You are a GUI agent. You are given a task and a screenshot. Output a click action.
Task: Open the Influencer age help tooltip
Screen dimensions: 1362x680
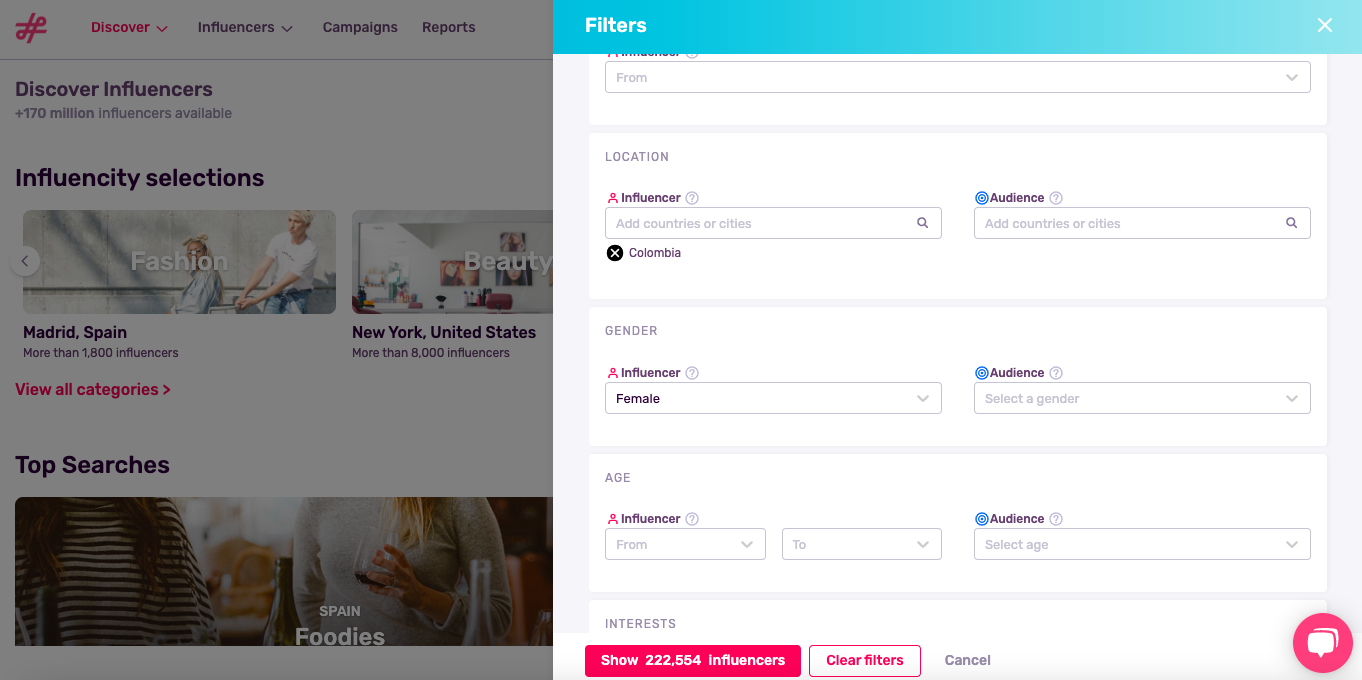point(691,518)
